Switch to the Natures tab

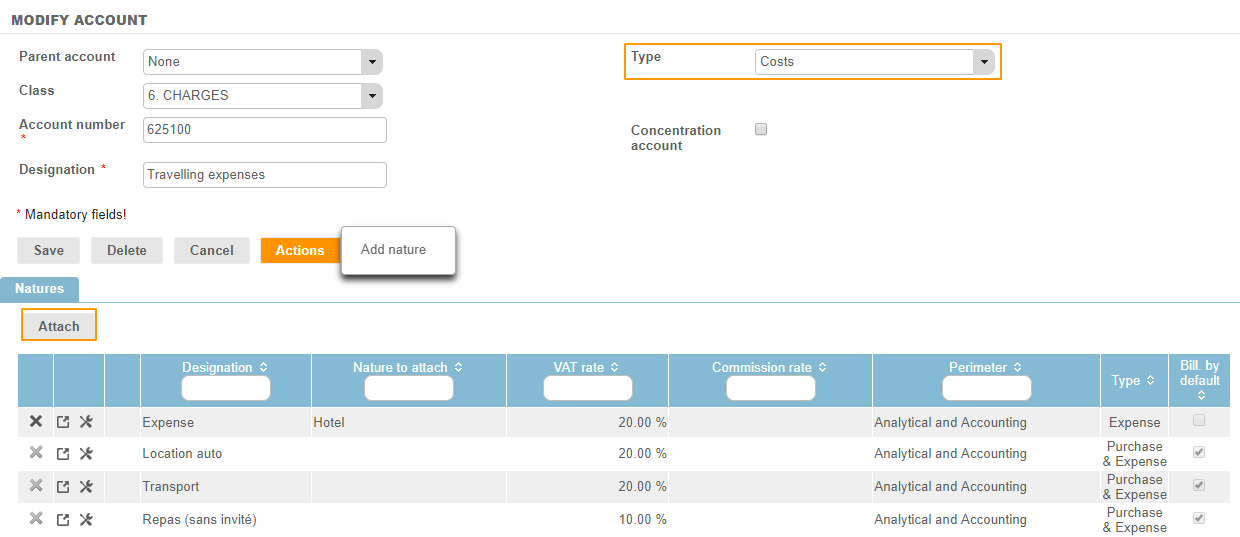coord(39,289)
